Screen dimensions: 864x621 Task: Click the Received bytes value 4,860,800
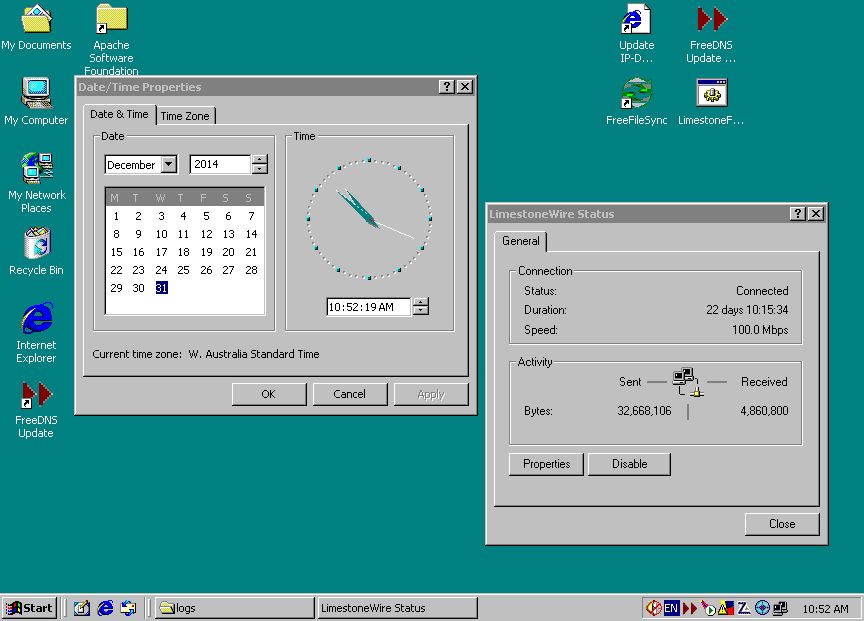pyautogui.click(x=764, y=411)
